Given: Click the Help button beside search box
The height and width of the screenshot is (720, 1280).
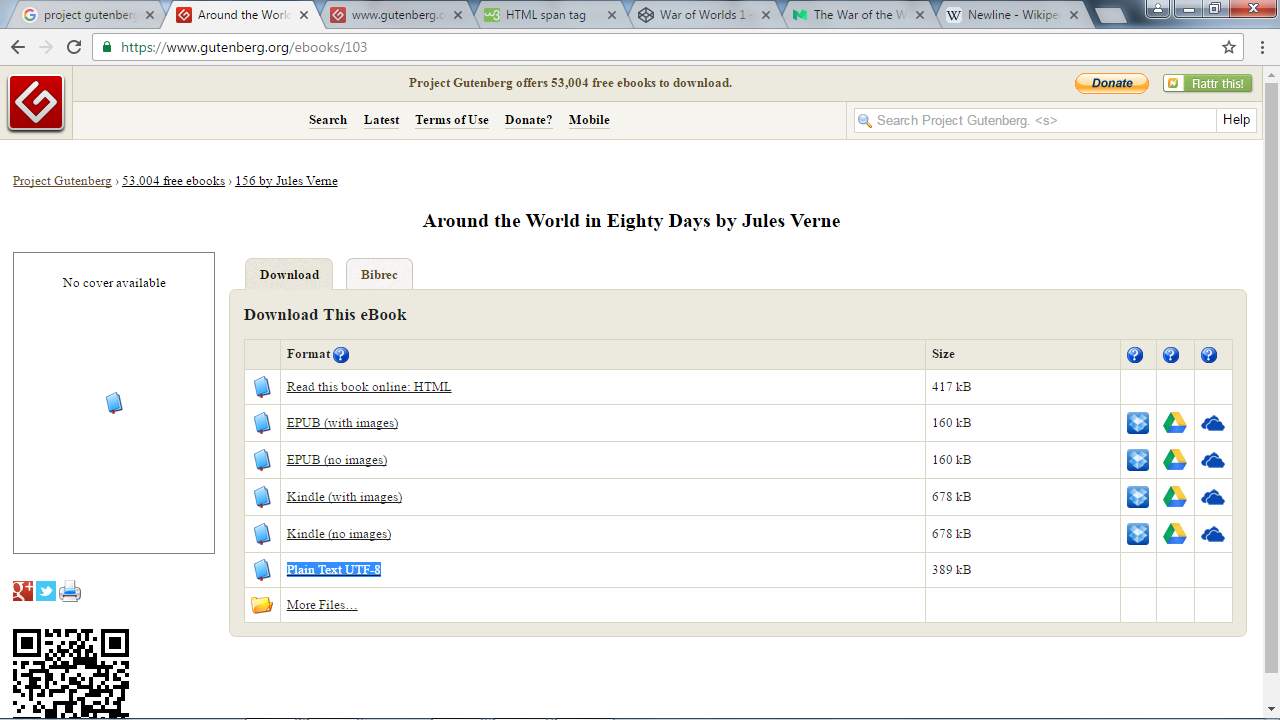Looking at the screenshot, I should coord(1236,120).
